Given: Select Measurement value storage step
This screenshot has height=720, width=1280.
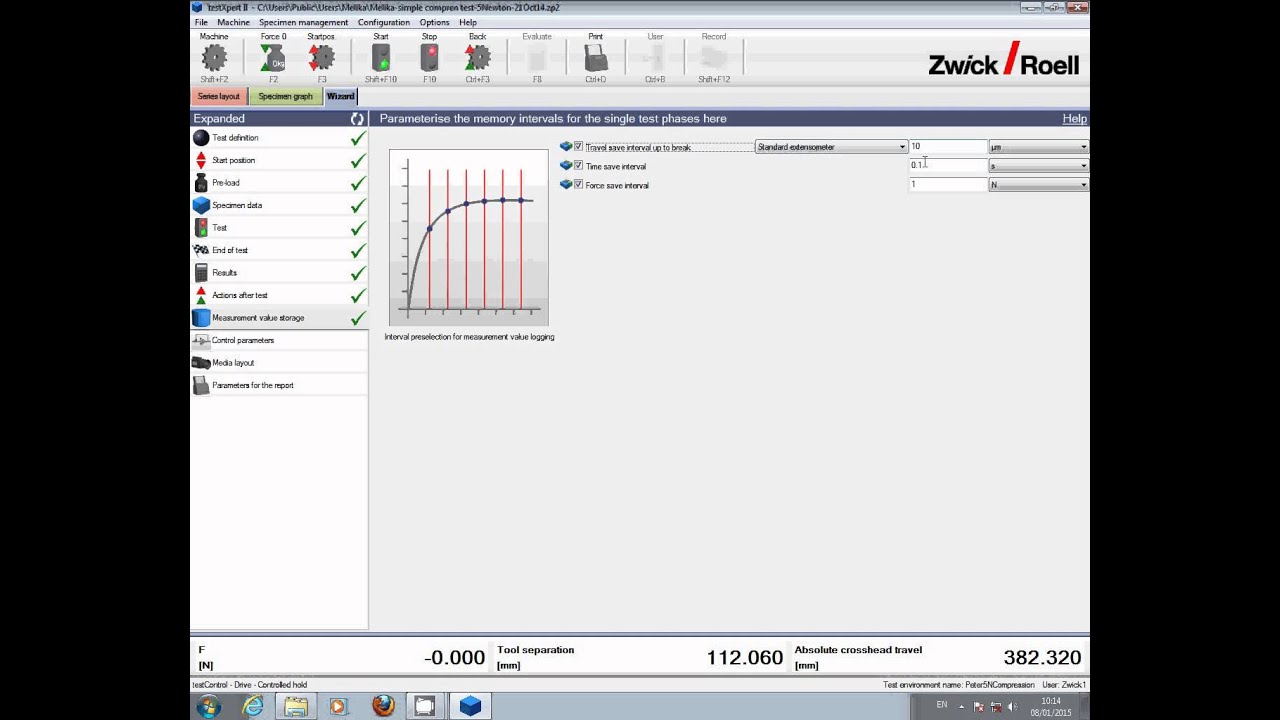Looking at the screenshot, I should click(x=279, y=318).
